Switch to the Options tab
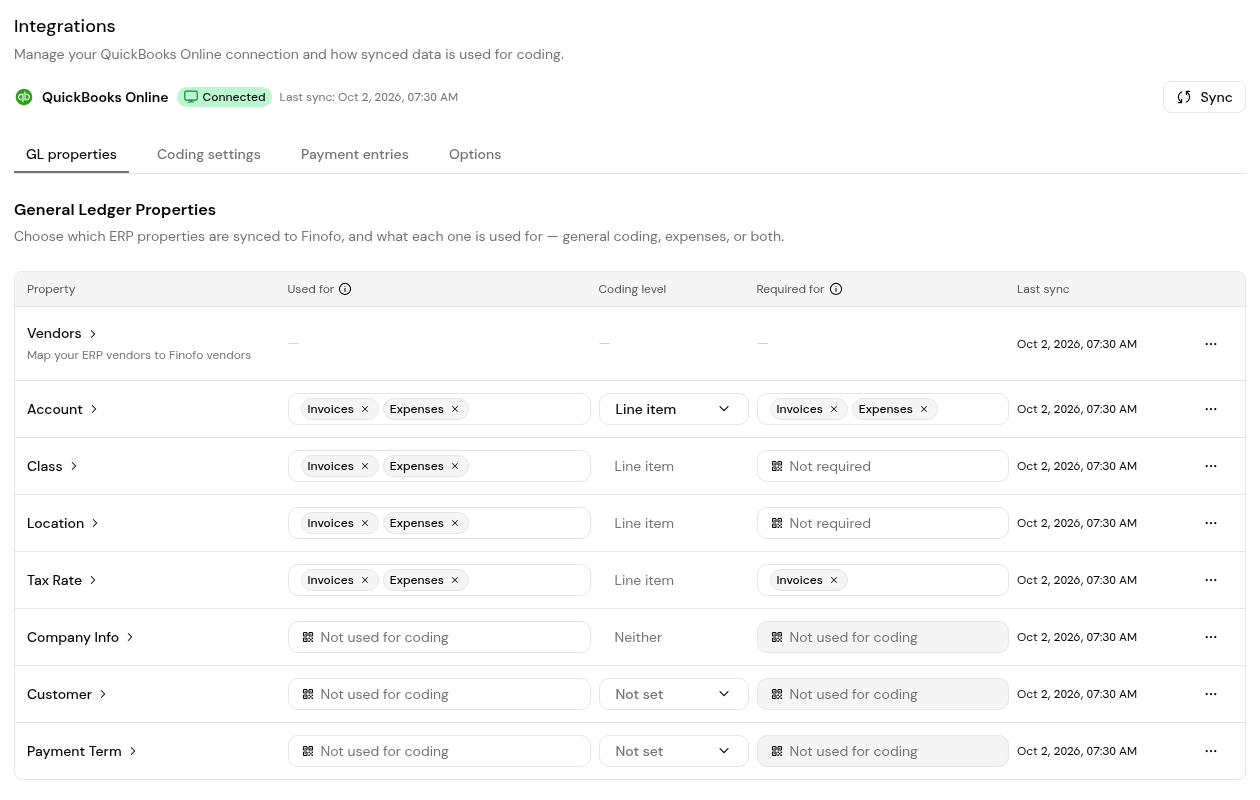 (475, 154)
